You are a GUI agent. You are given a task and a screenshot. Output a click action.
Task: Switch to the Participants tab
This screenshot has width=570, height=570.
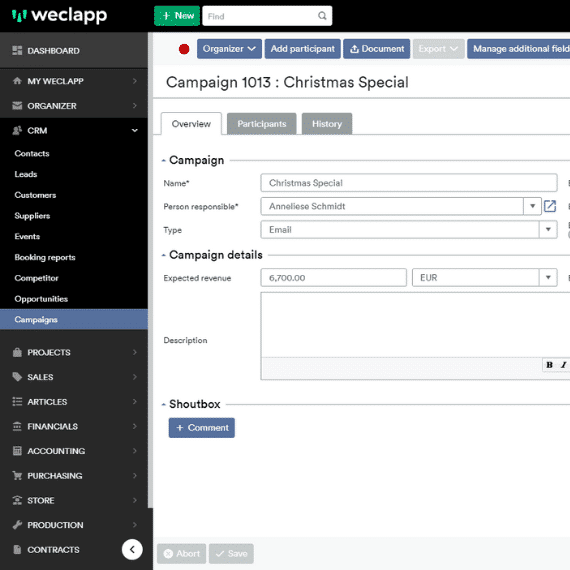(262, 124)
